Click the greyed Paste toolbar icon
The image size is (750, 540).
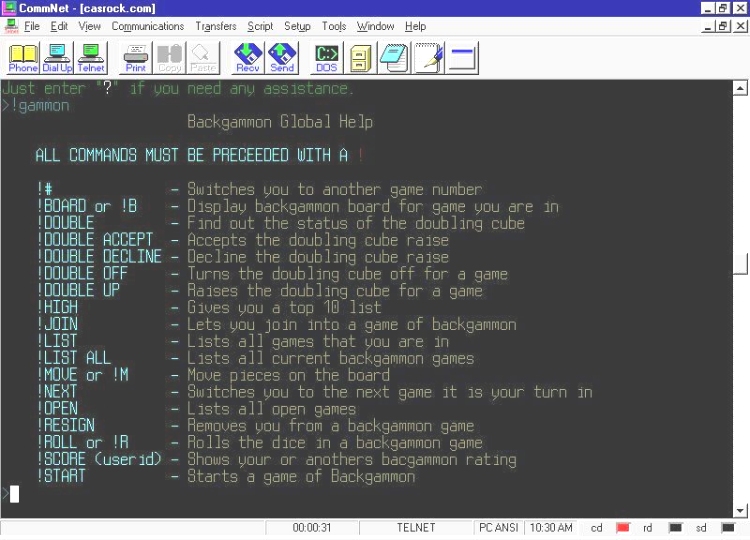coord(203,58)
